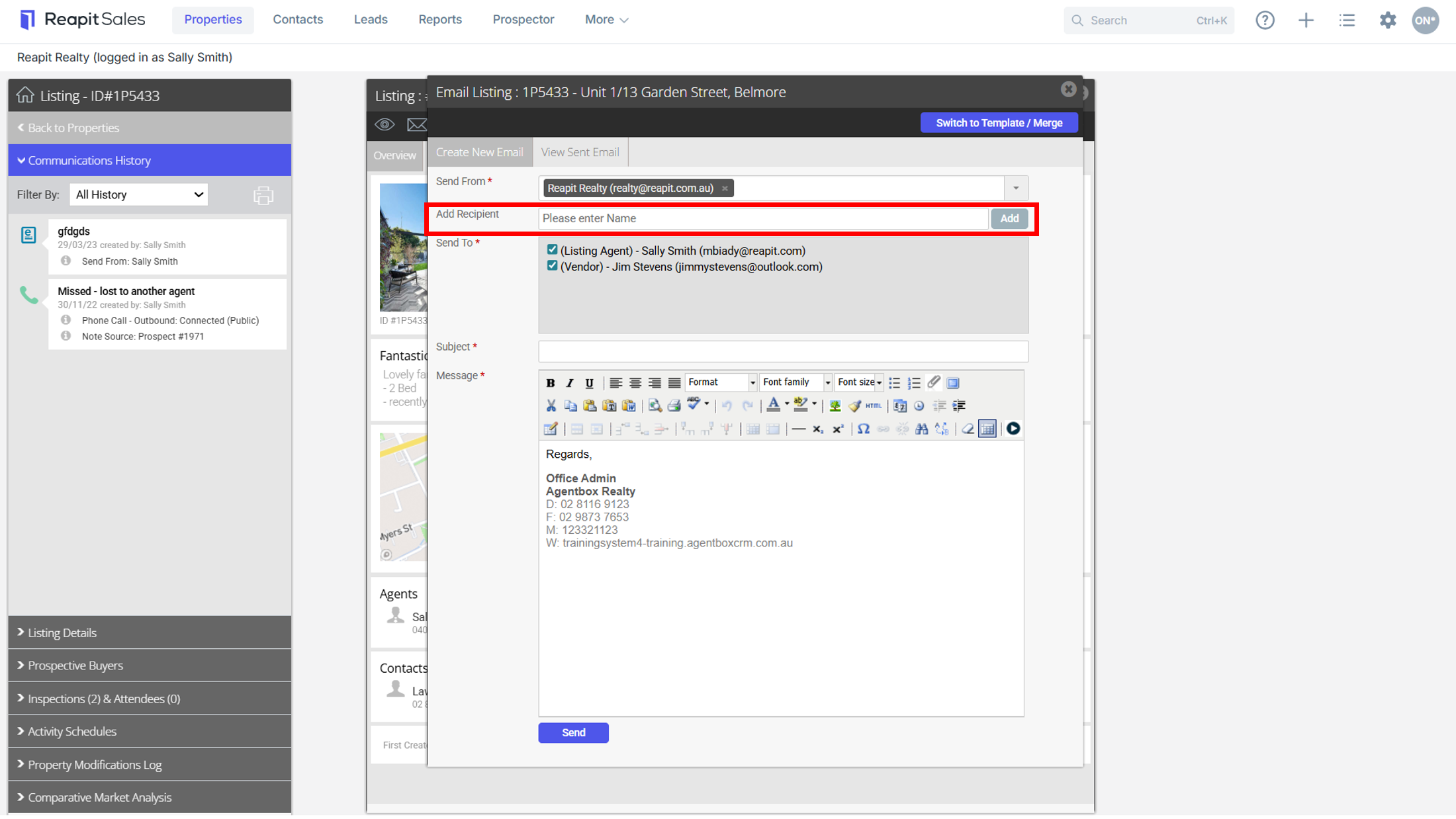This screenshot has width=1456, height=819.
Task: Pick text color with the A swatch
Action: click(x=773, y=406)
